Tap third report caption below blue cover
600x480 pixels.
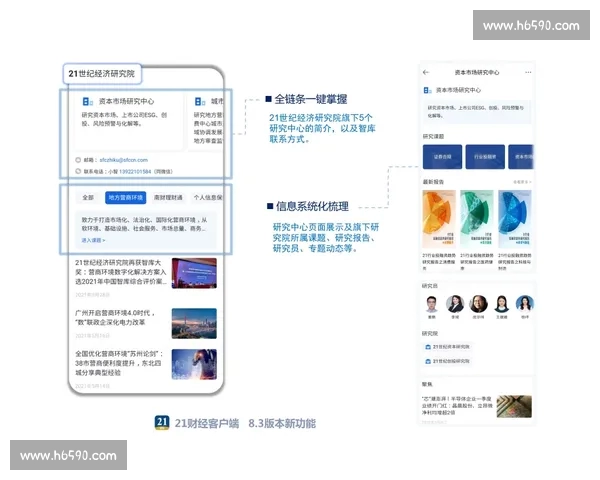[515, 262]
